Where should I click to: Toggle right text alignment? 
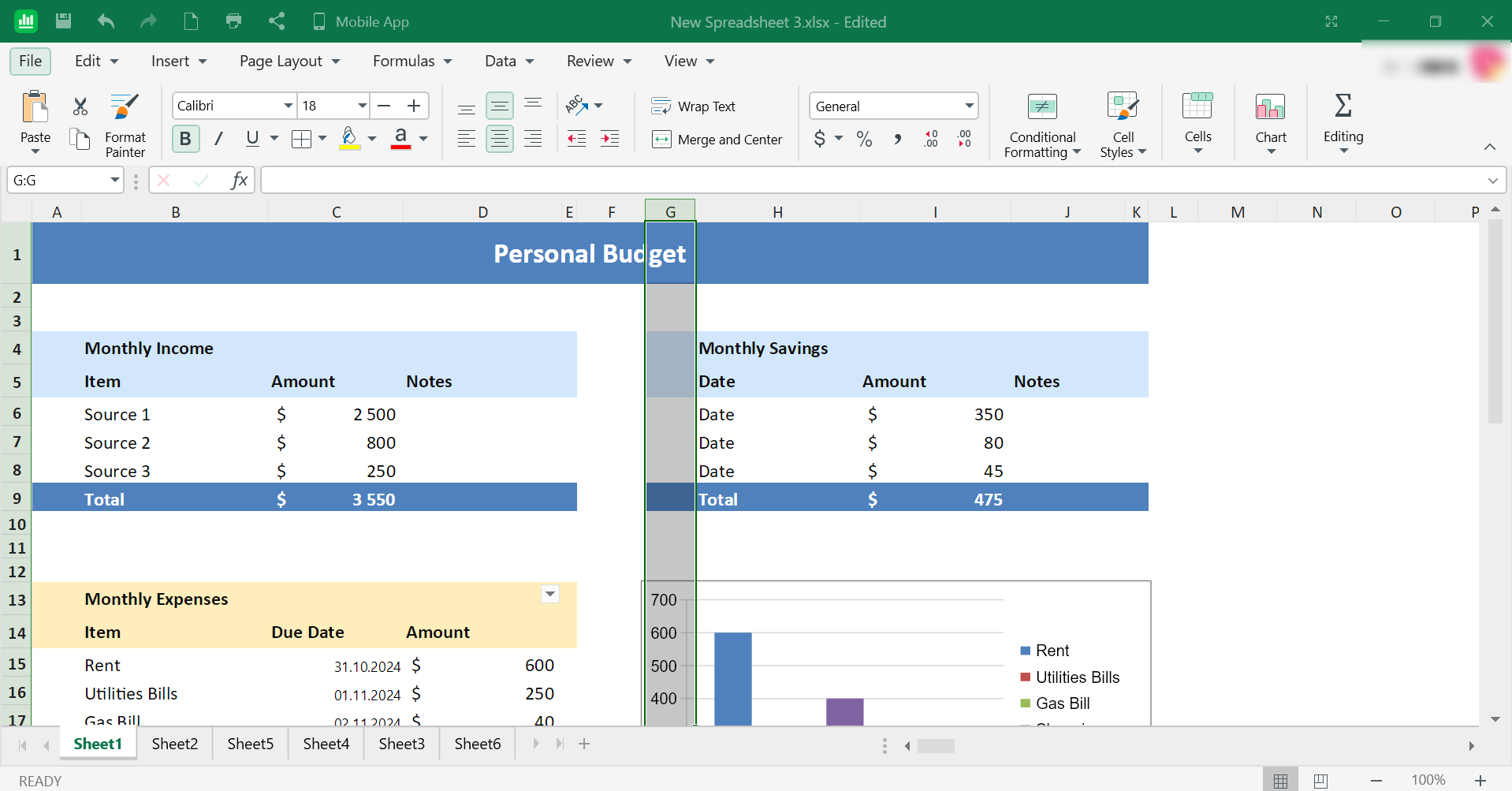coord(533,139)
